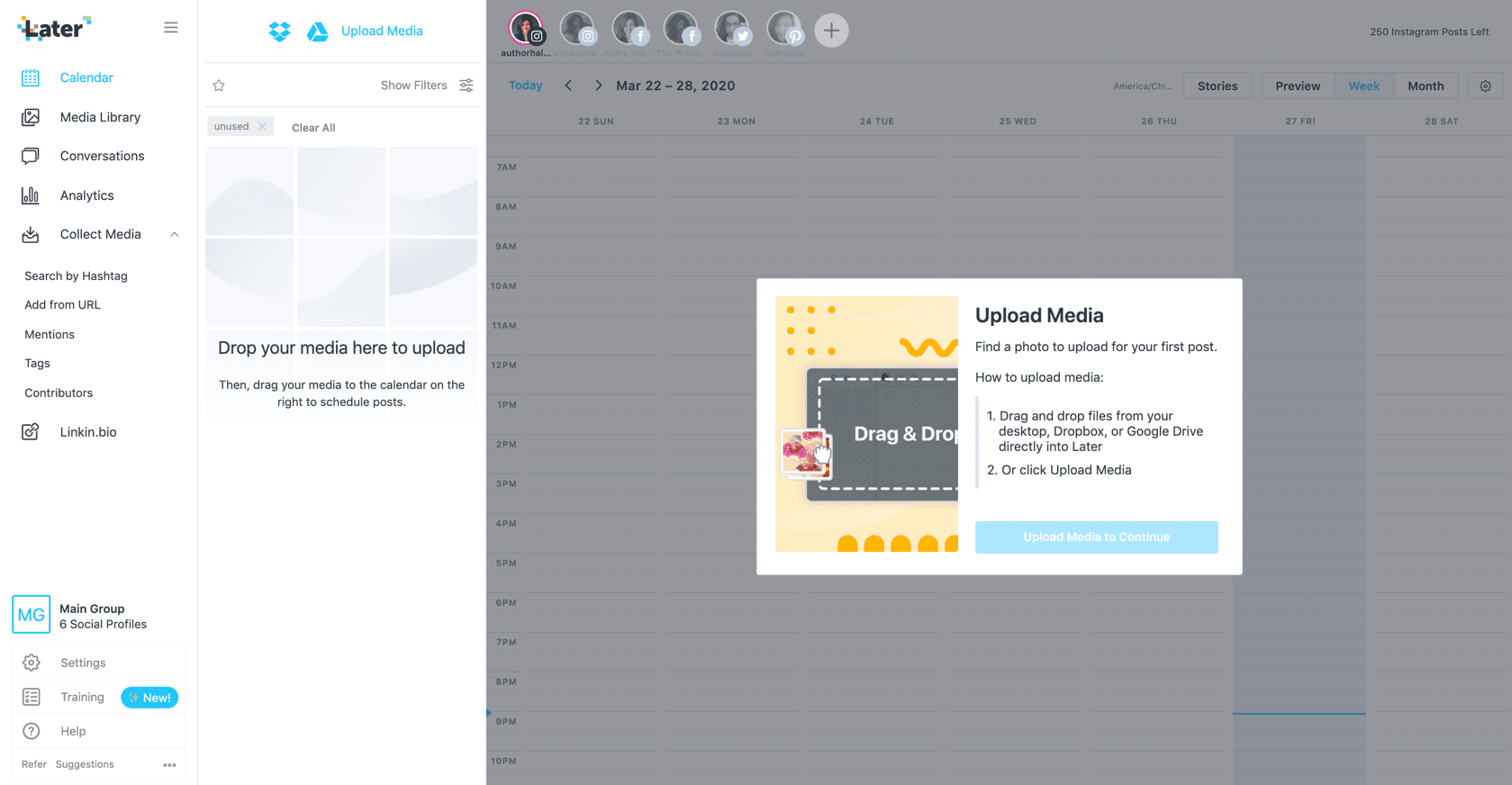
Task: Select the first Facebook profile avatar
Action: (629, 29)
